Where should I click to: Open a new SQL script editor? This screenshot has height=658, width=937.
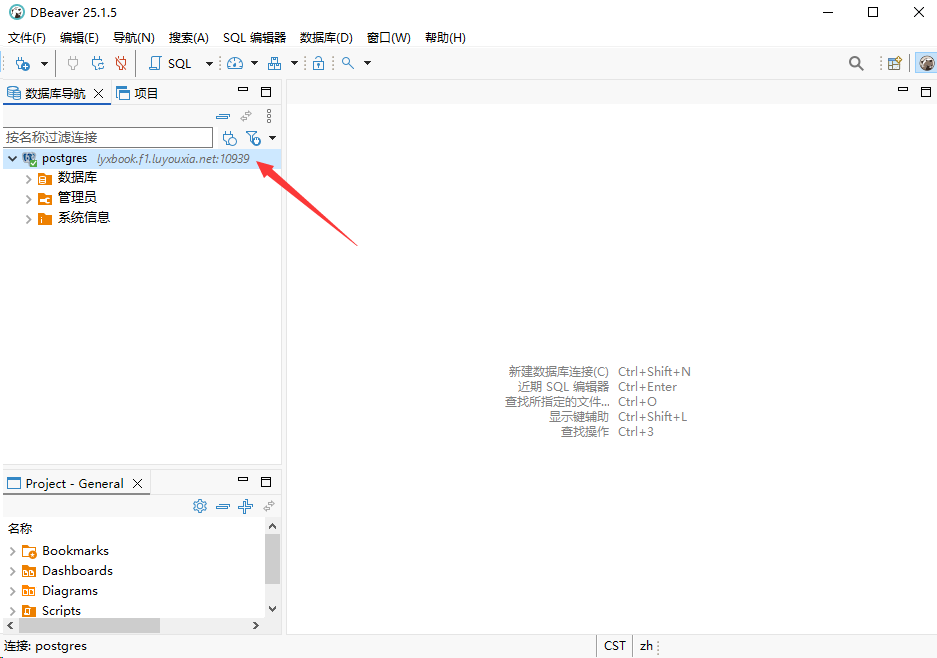point(170,63)
